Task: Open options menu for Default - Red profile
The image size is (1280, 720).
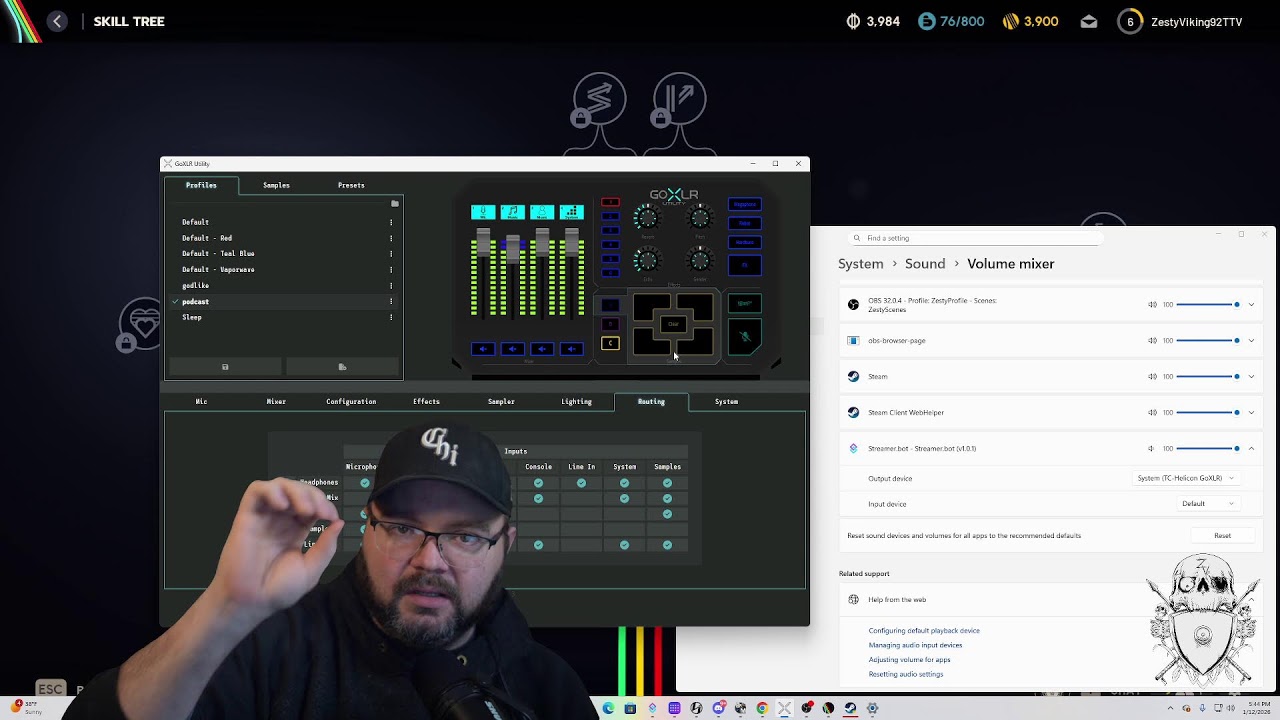Action: pos(391,238)
